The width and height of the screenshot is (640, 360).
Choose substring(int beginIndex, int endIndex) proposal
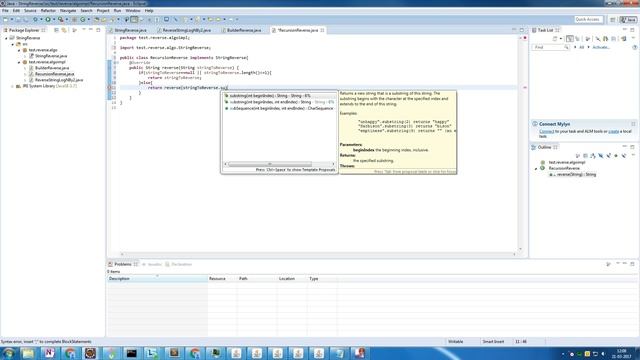point(279,102)
